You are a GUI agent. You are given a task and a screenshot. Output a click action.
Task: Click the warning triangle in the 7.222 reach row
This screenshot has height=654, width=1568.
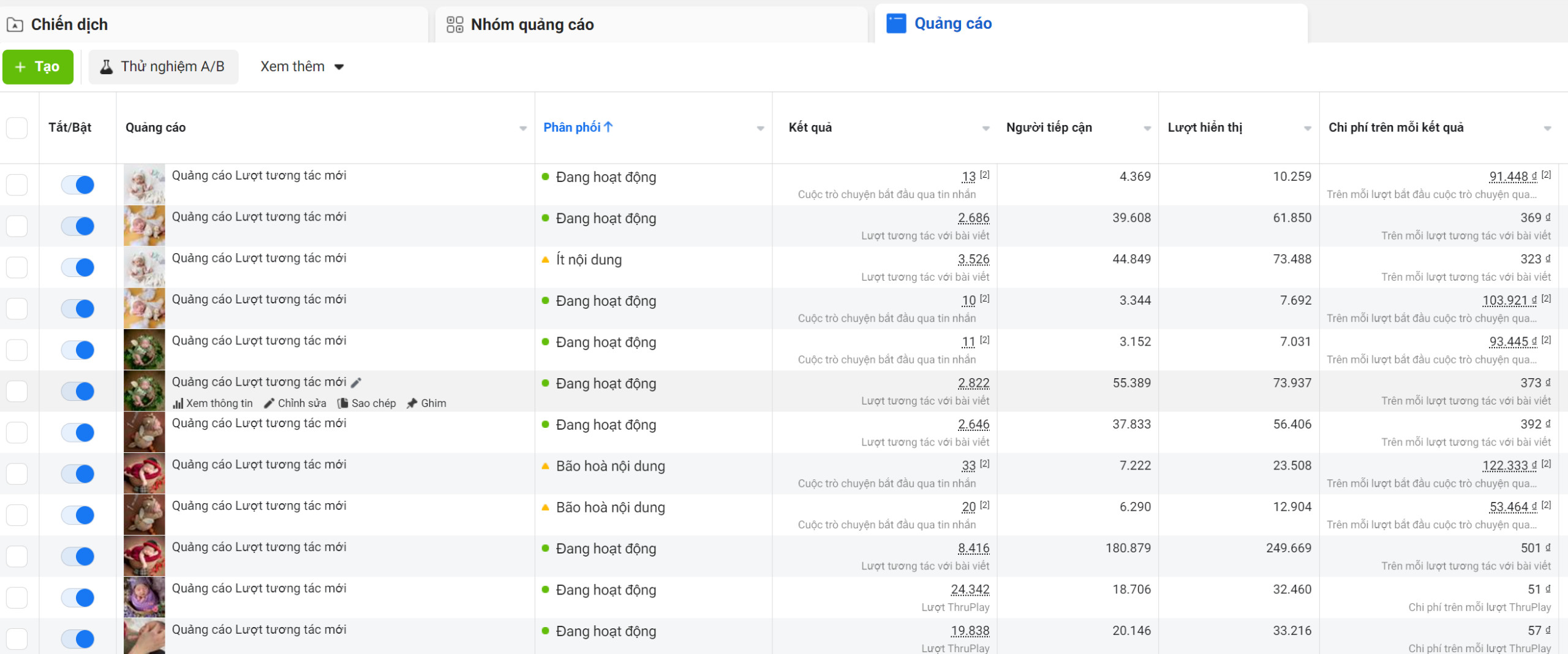545,466
